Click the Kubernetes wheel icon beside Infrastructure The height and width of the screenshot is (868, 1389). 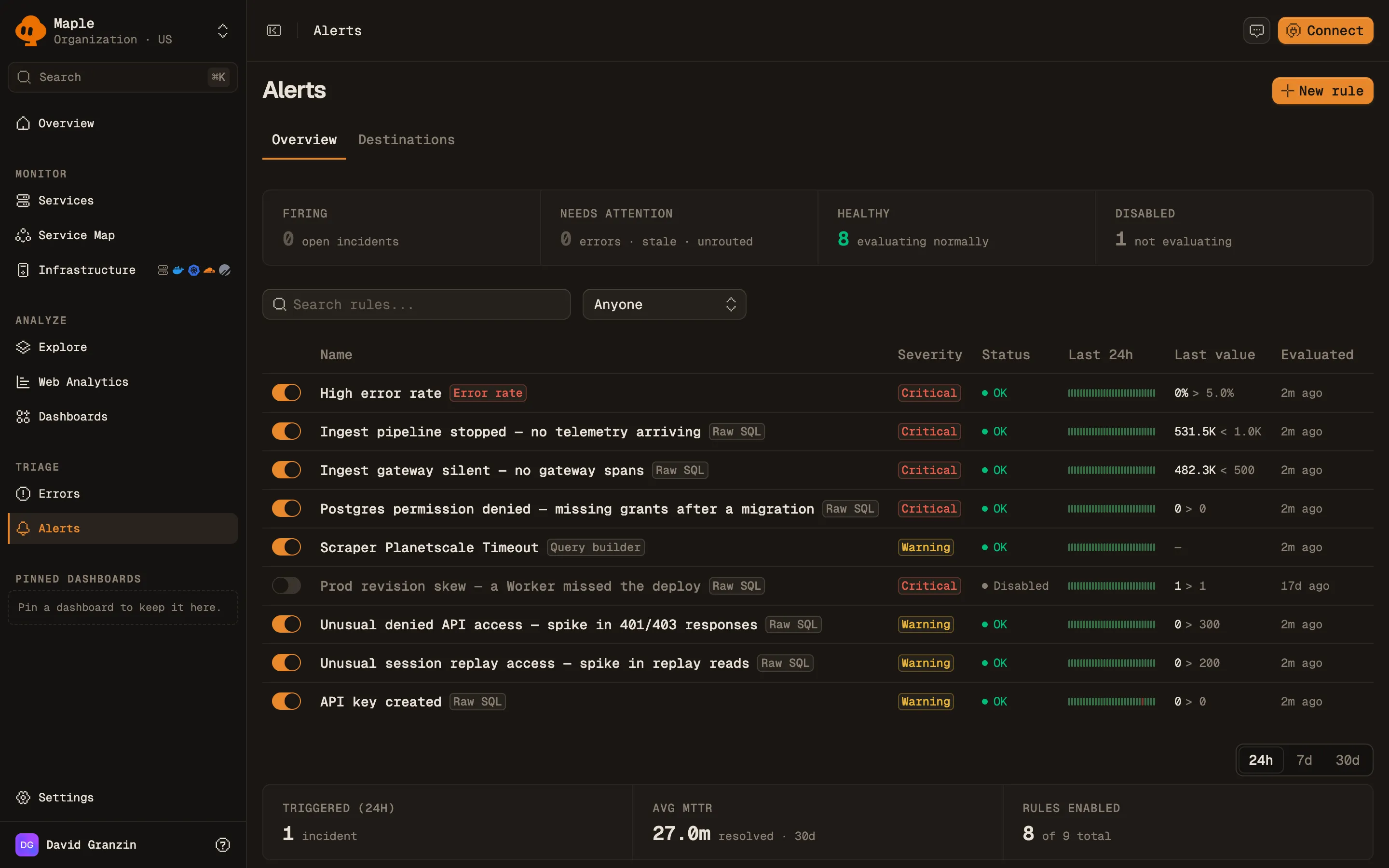[194, 270]
